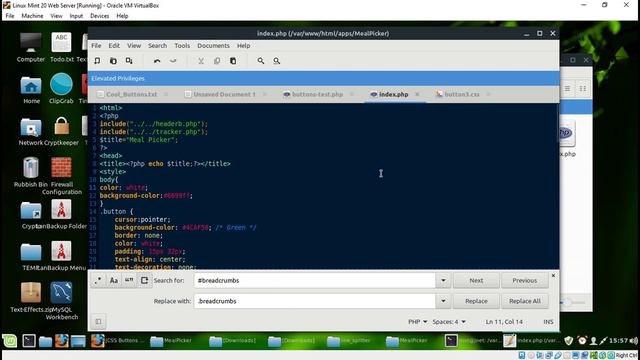
Task: Toggle the side pane icon in status bar
Action: (98, 321)
